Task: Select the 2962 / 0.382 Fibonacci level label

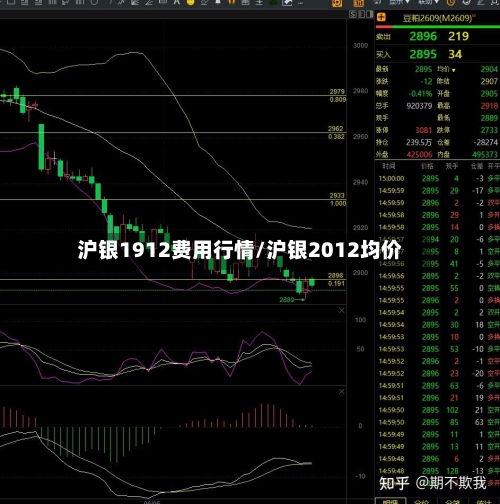Action: coord(336,132)
